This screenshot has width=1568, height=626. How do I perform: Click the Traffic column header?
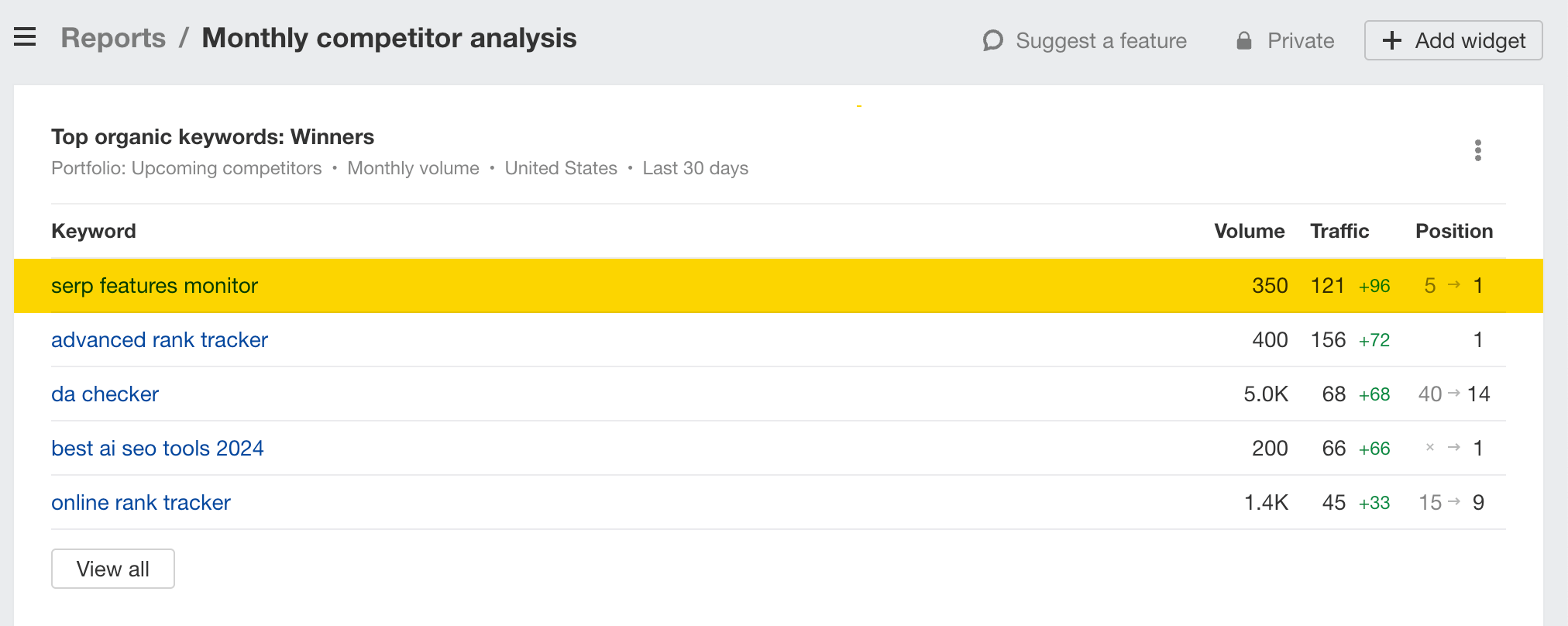pyautogui.click(x=1339, y=231)
